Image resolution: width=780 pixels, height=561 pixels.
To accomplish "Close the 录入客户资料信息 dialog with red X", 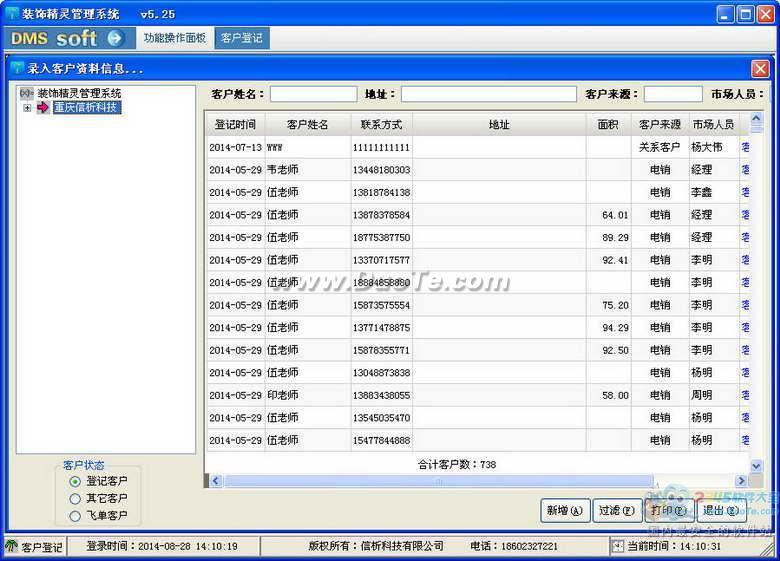I will (760, 69).
